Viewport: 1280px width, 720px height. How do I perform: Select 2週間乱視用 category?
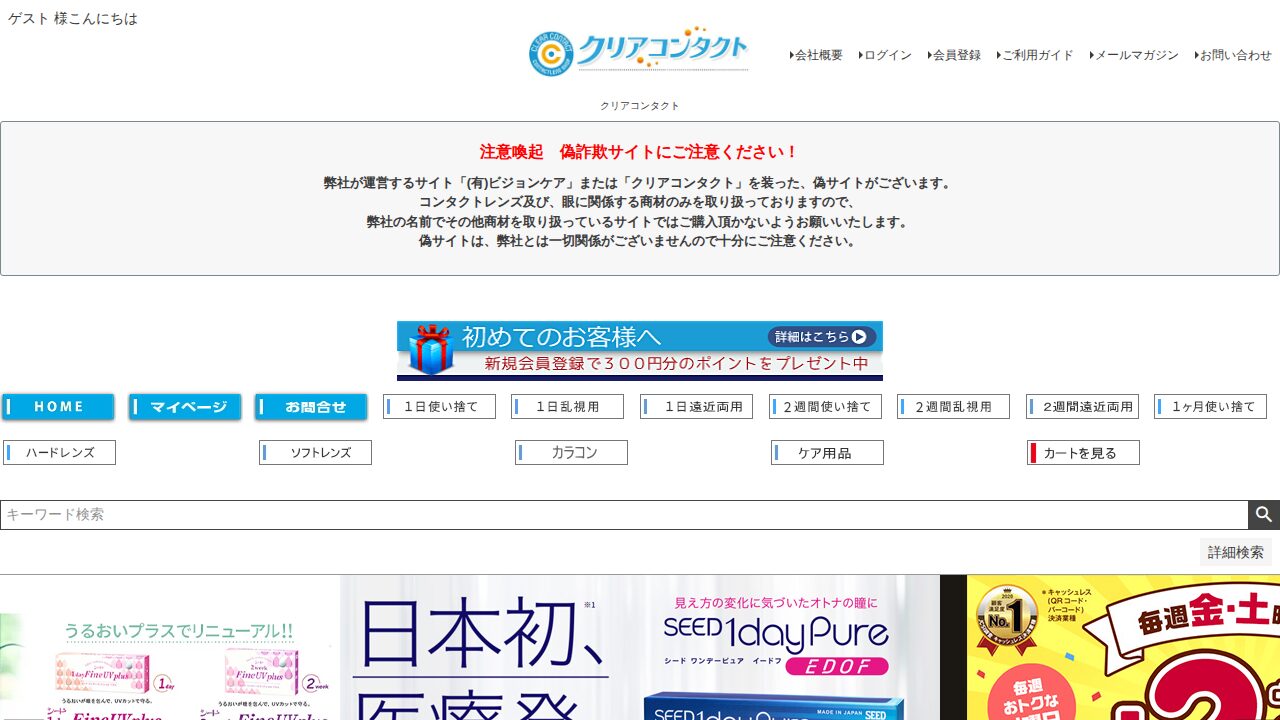[x=953, y=407]
